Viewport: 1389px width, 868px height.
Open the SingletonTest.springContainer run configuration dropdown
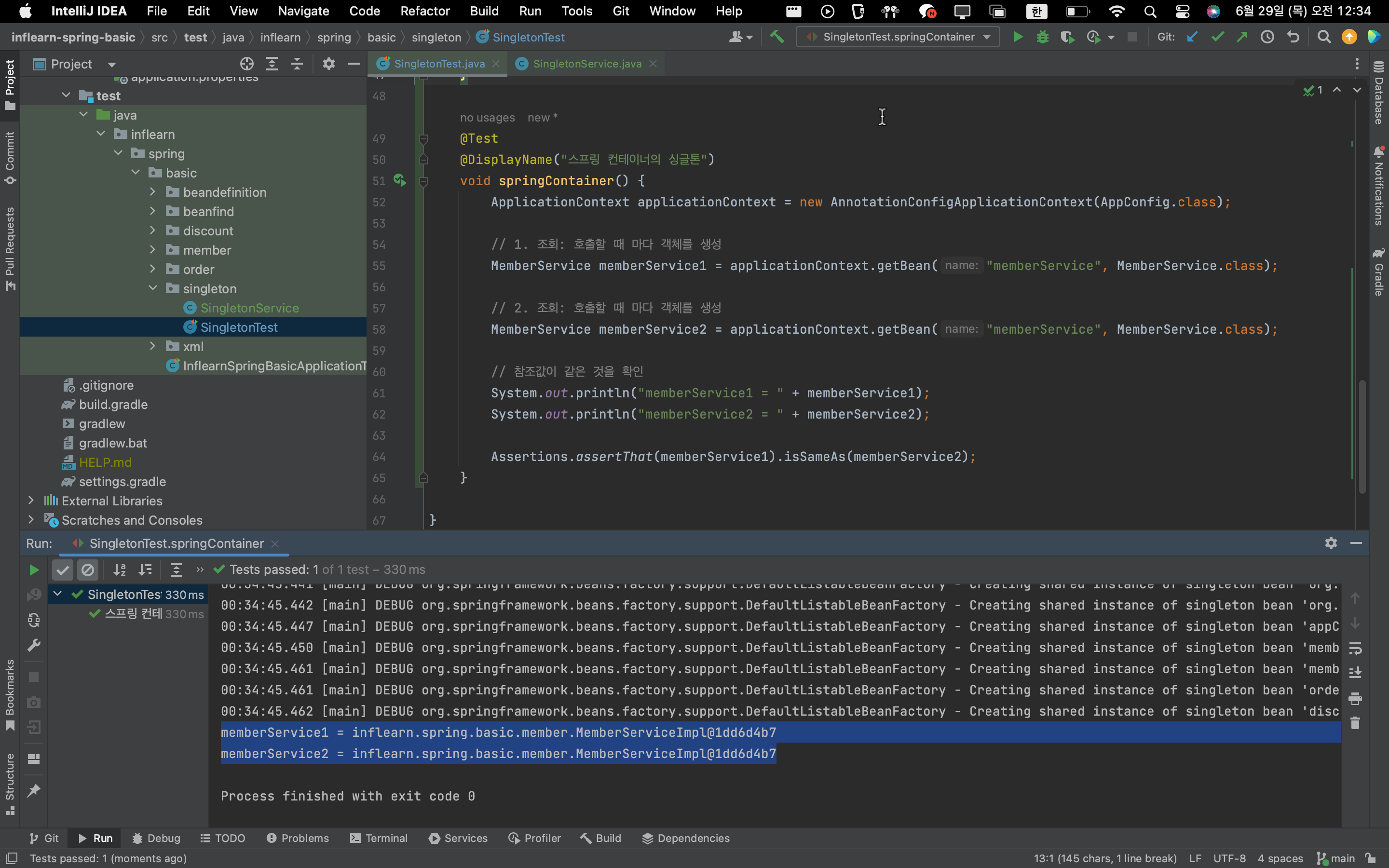click(898, 37)
